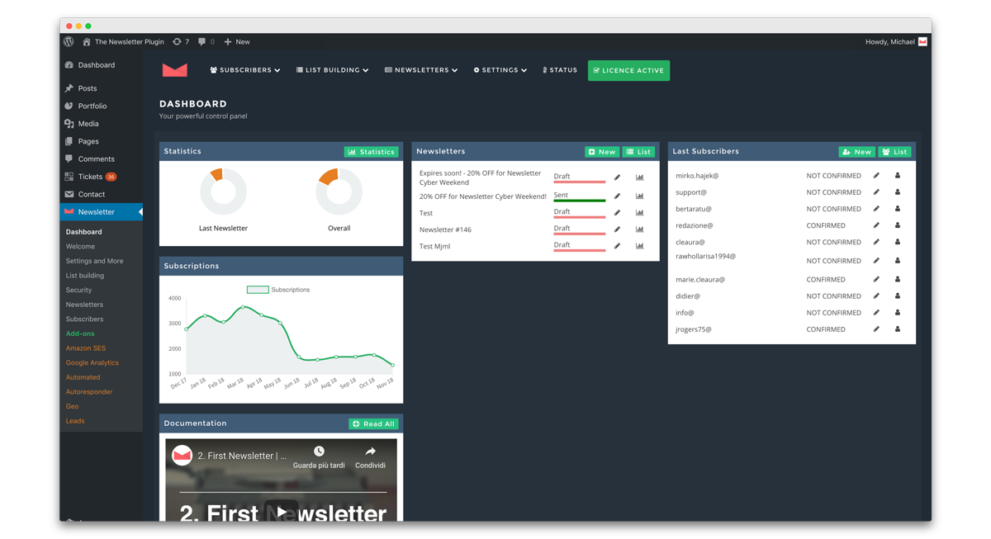Open profile icon for jrogers75@ subscriber

tap(897, 329)
